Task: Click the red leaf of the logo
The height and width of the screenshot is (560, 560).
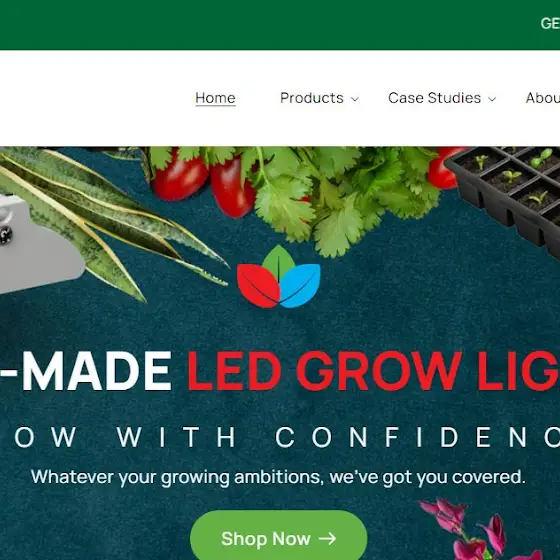Action: click(x=259, y=286)
